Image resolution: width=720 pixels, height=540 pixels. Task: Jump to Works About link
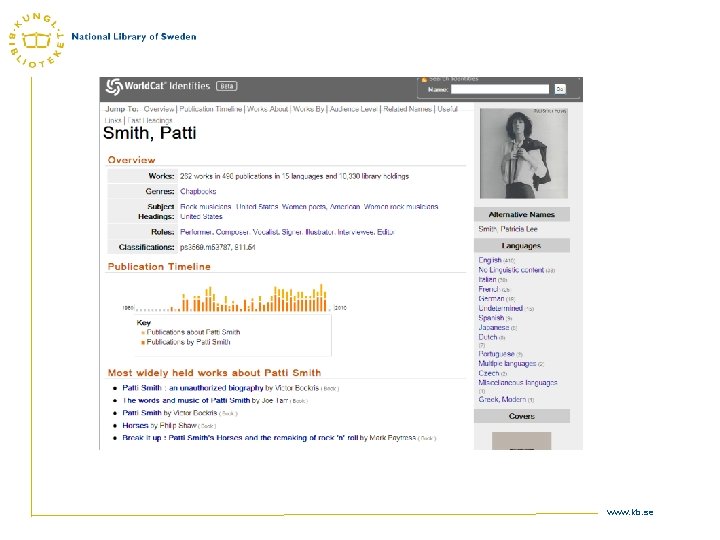(268, 109)
